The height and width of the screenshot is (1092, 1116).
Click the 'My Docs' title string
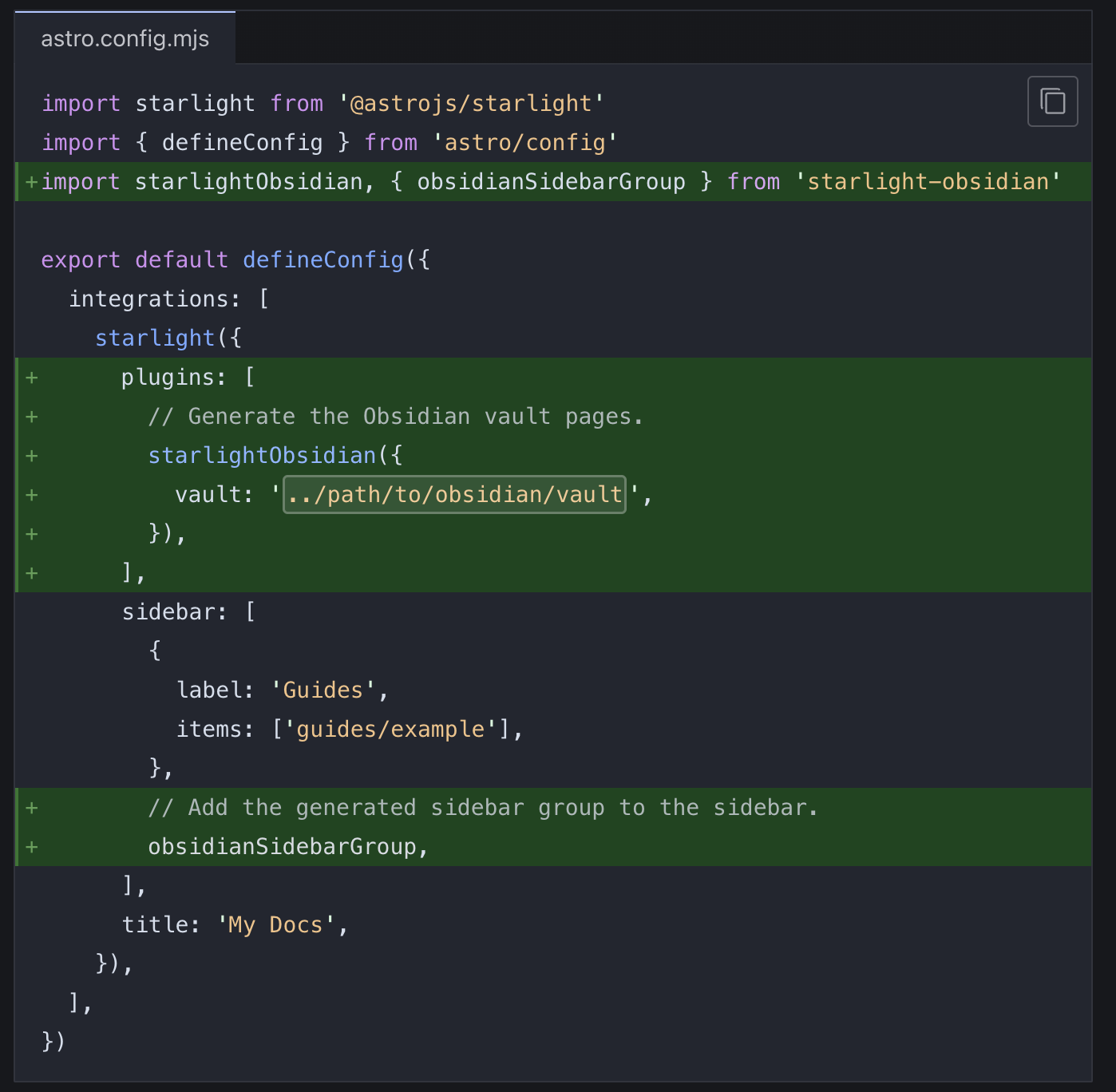tap(275, 925)
